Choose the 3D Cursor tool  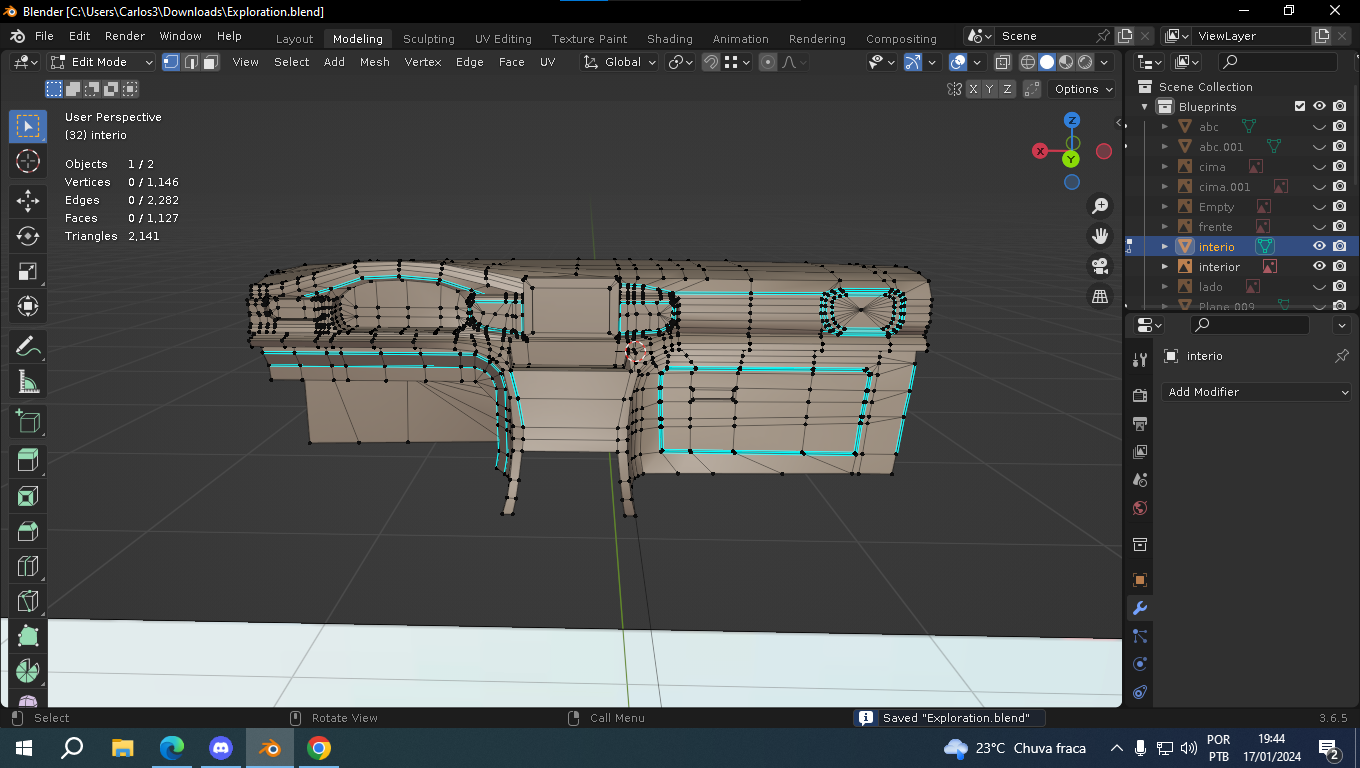(x=28, y=161)
